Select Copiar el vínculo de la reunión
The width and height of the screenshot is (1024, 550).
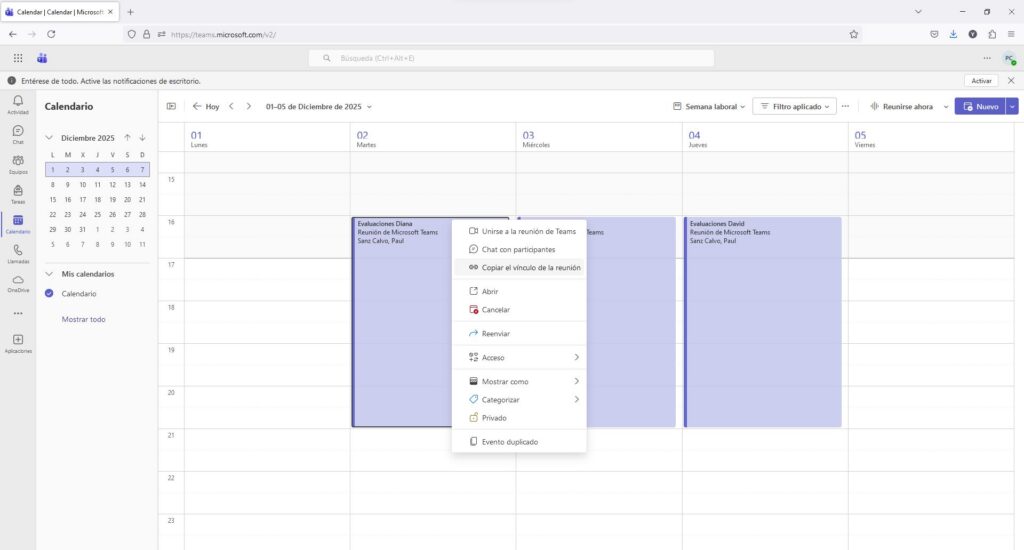coord(519,267)
